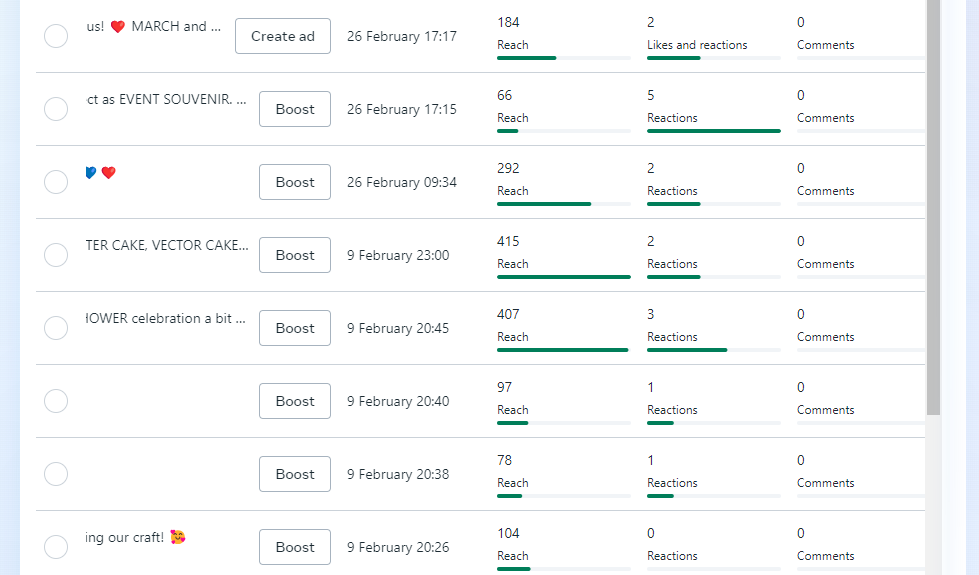Click the Create ad button

[283, 36]
